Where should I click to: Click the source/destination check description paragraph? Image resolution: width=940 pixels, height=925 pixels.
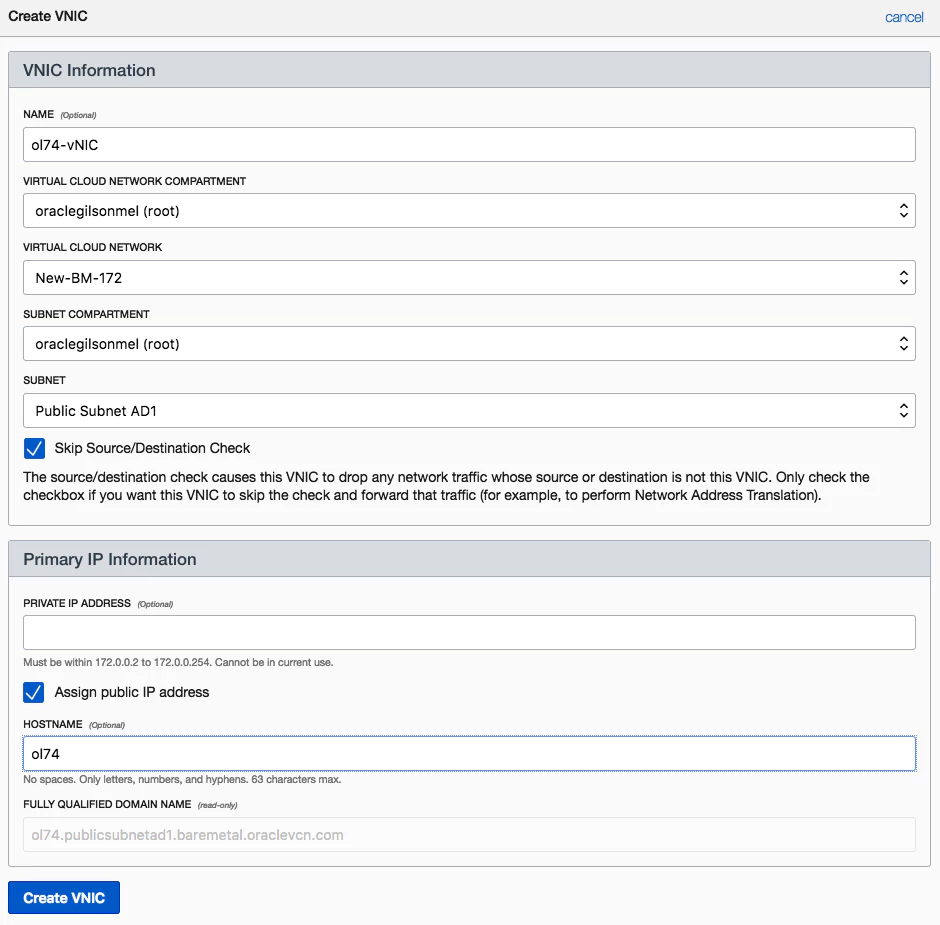click(x=446, y=487)
